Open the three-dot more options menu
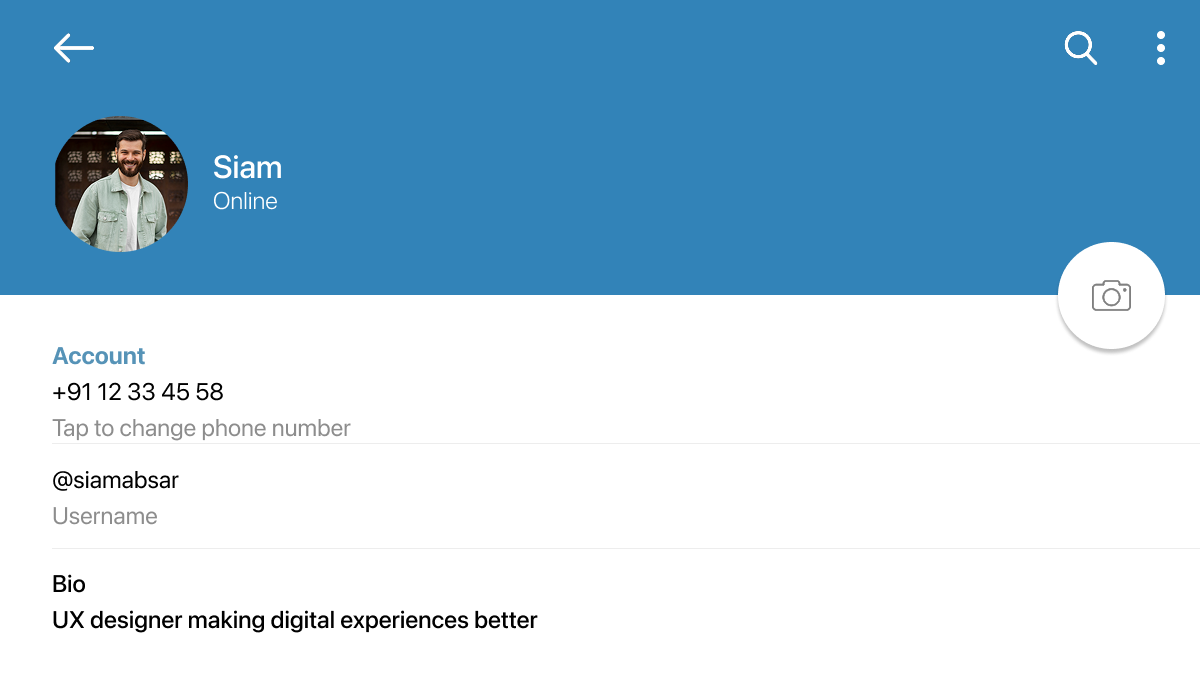 (x=1160, y=48)
